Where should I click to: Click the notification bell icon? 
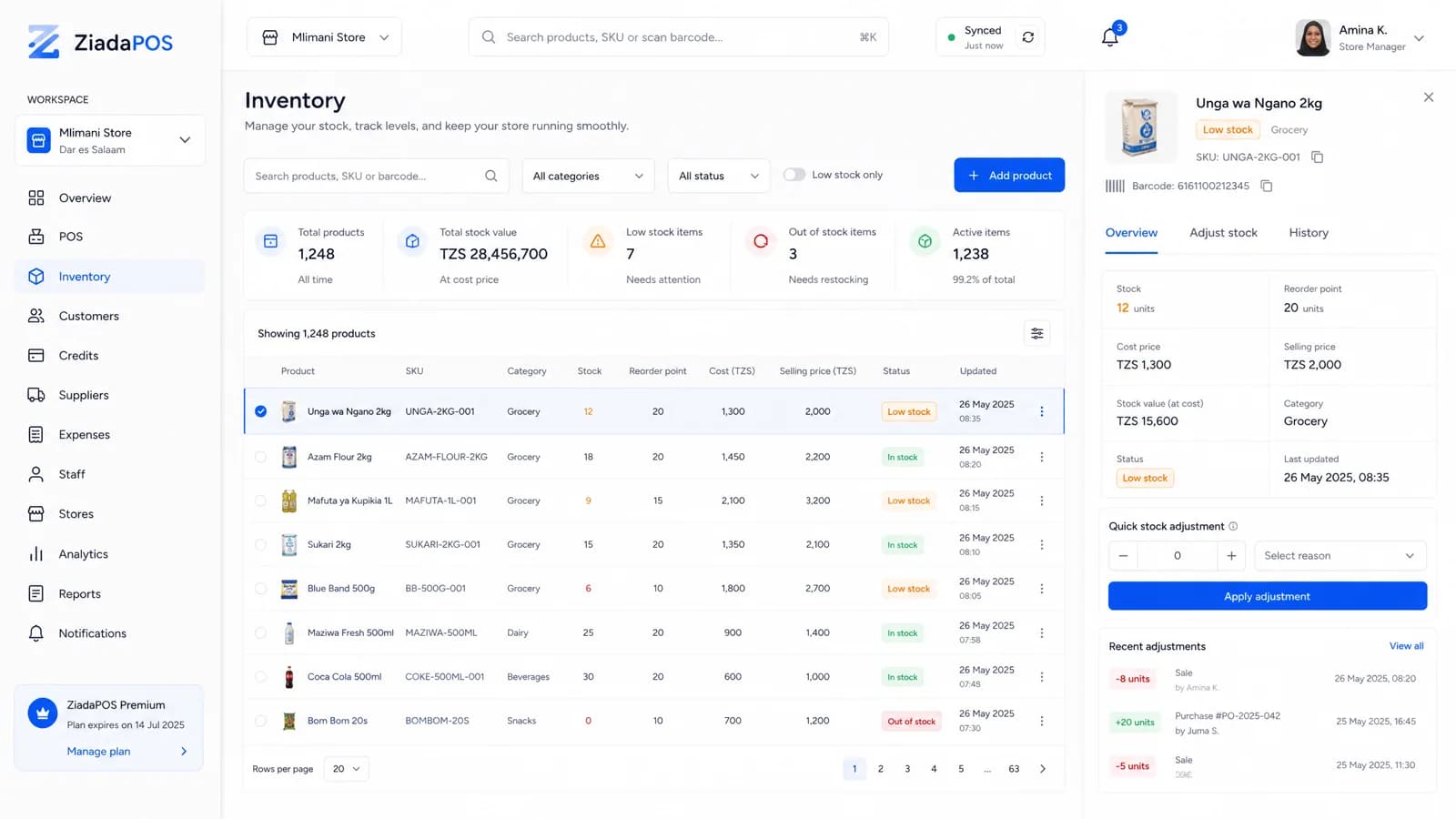click(x=1110, y=36)
